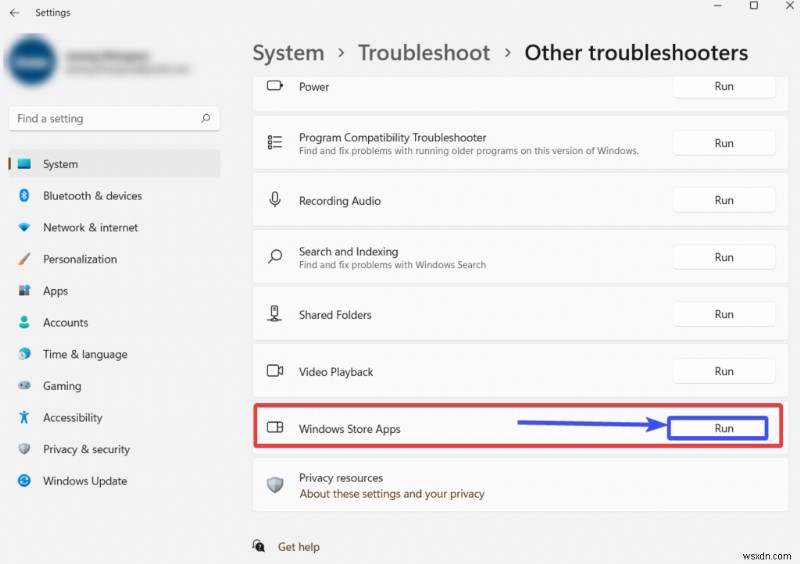Run the Recording Audio troubleshooter
Viewport: 800px width, 564px height.
point(724,200)
